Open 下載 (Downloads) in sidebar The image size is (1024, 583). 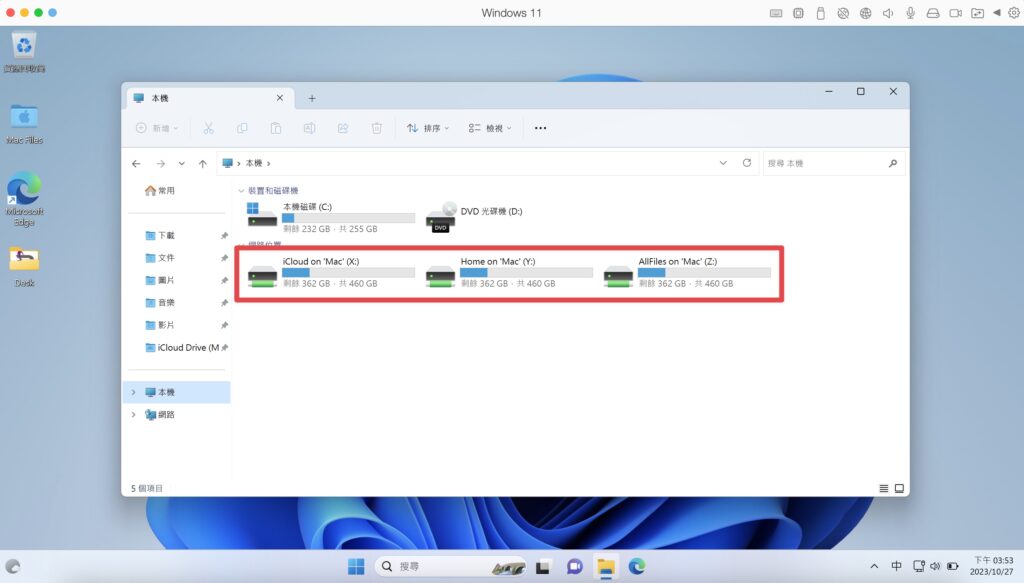[159, 235]
